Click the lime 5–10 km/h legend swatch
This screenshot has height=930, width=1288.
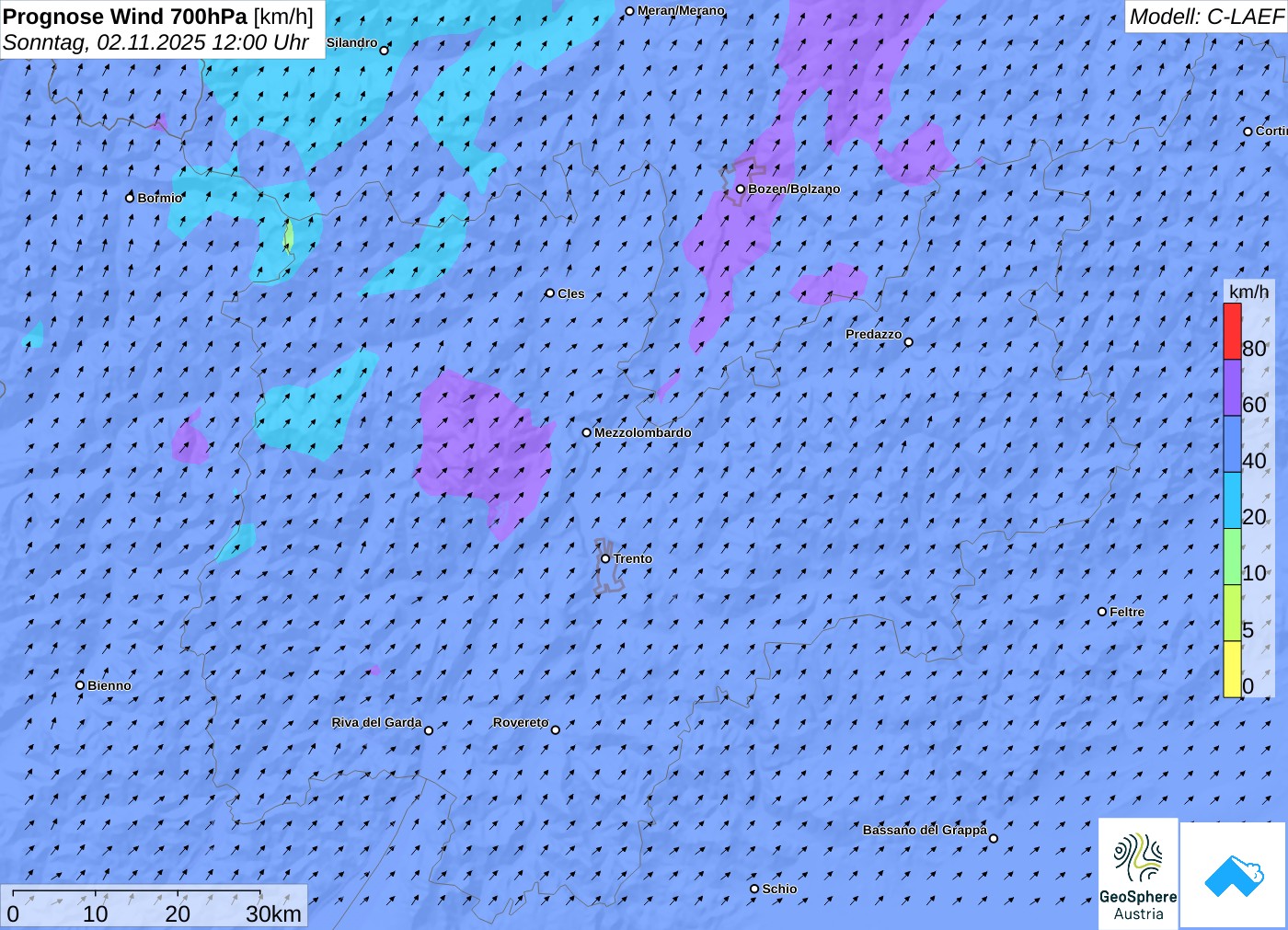click(x=1232, y=613)
